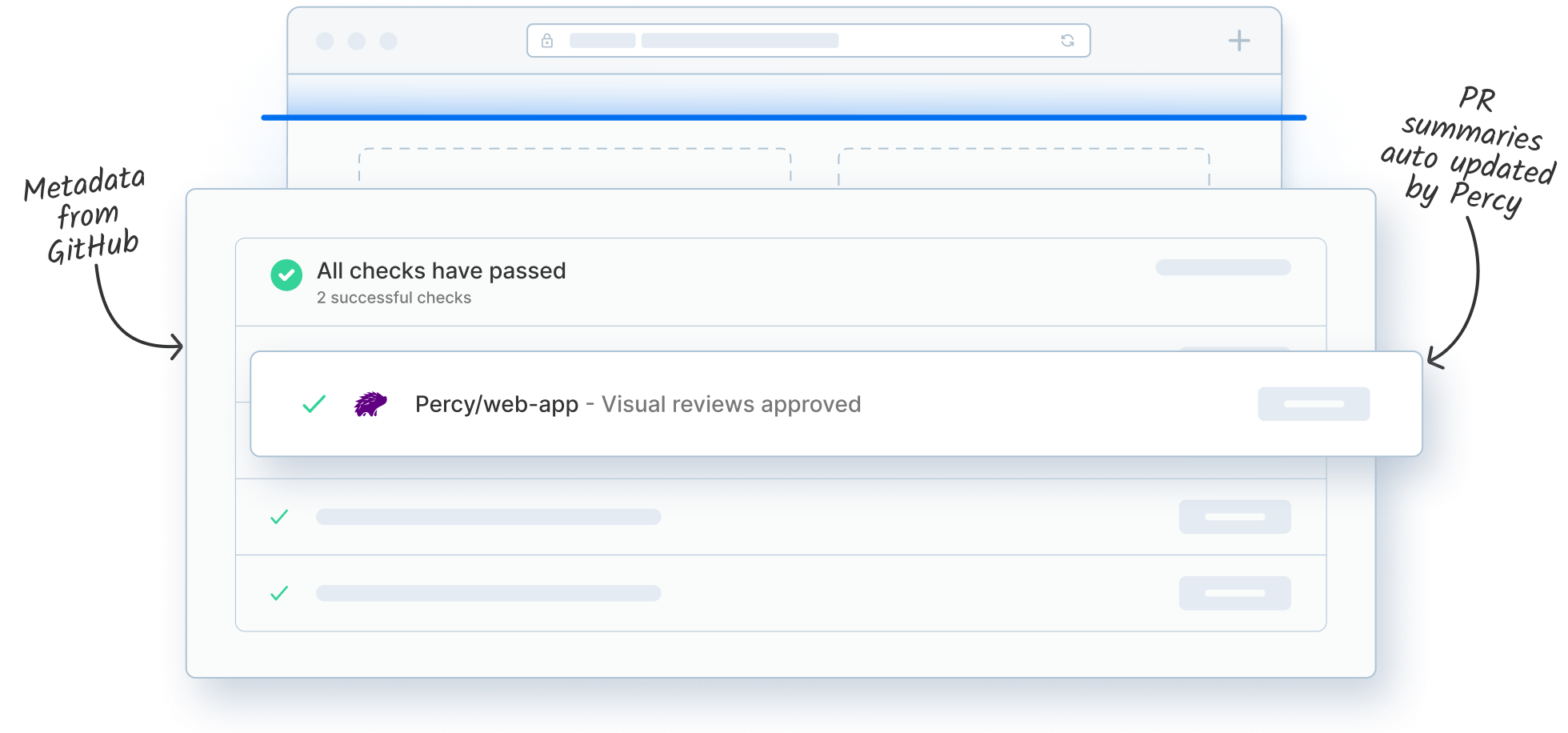Select the right dashed placeholder box
The height and width of the screenshot is (733, 1568).
coord(1023,166)
